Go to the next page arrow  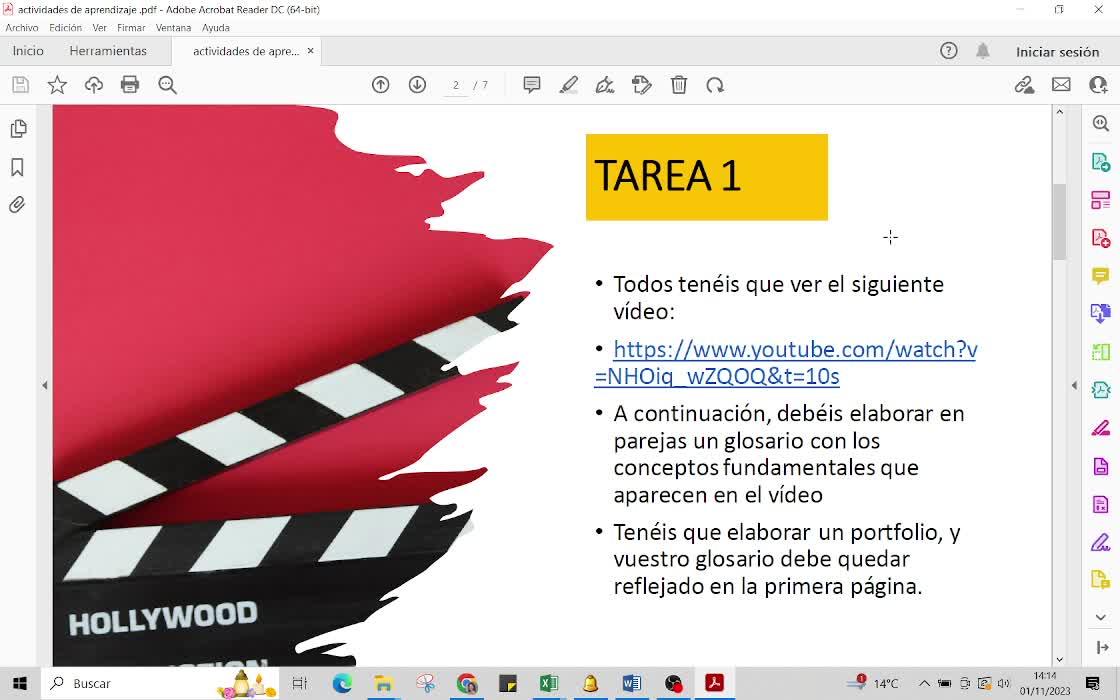[417, 85]
